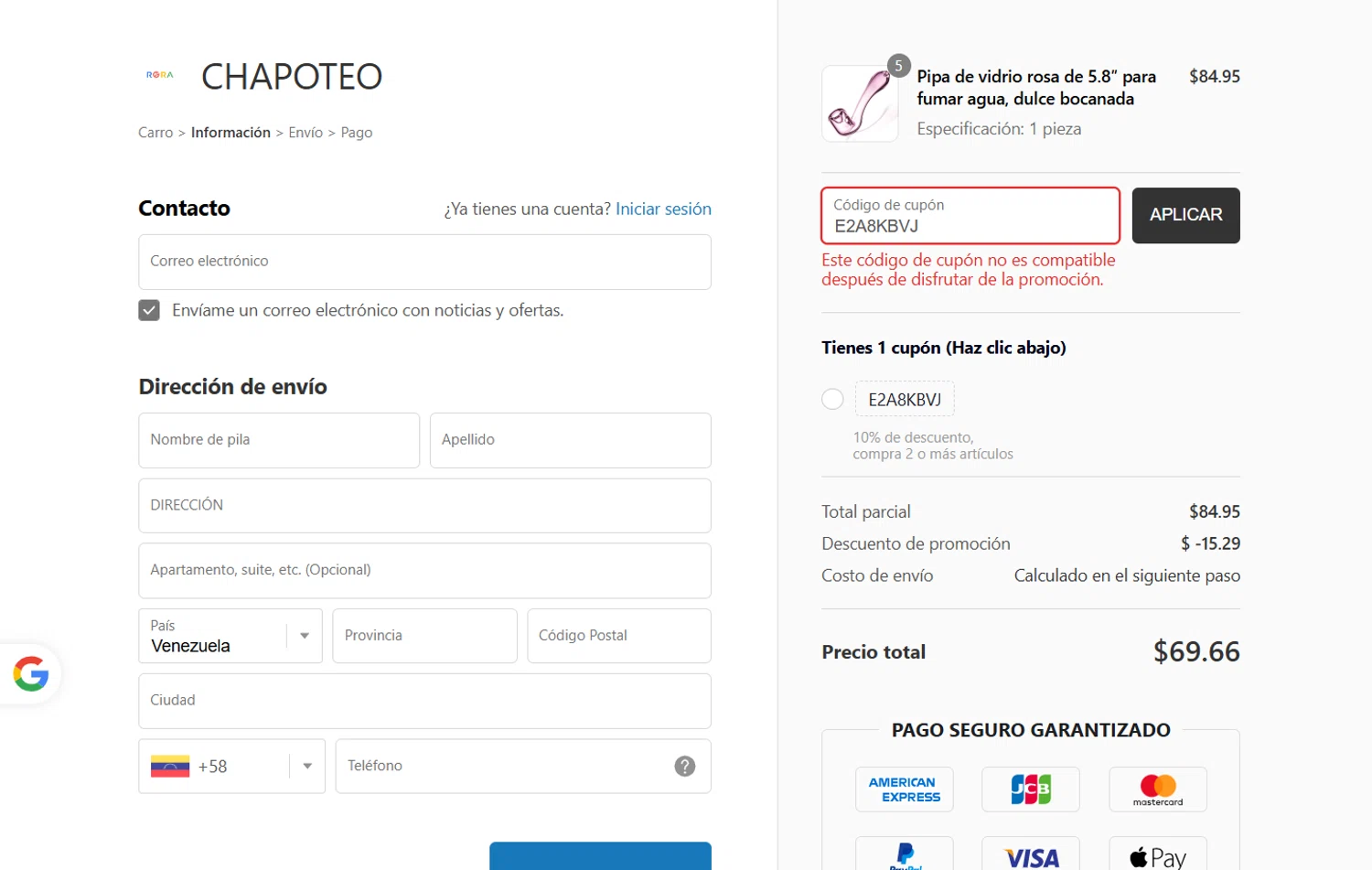Select the E2A8KBVJ coupon radio button
The height and width of the screenshot is (870, 1372).
click(832, 399)
